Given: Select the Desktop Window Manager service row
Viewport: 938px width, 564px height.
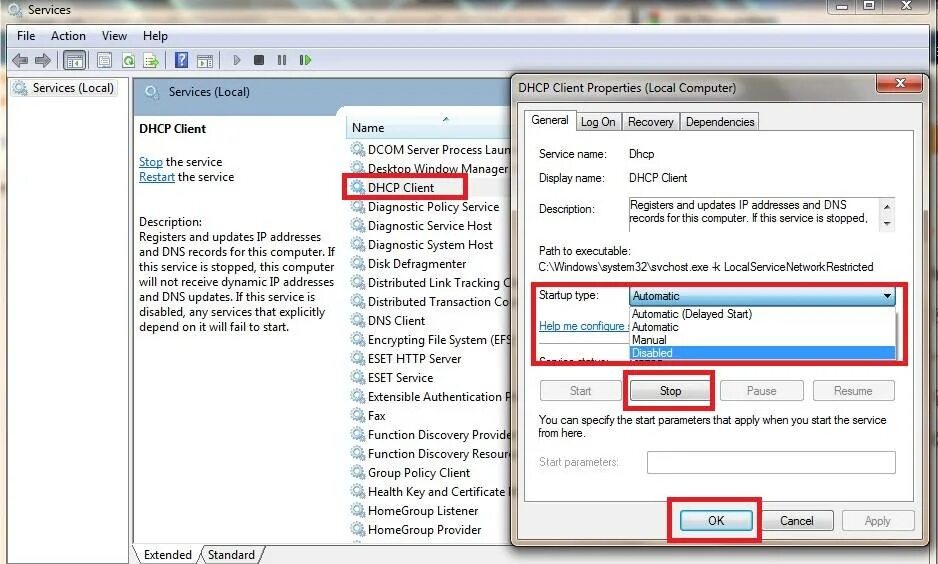Looking at the screenshot, I should [x=430, y=169].
